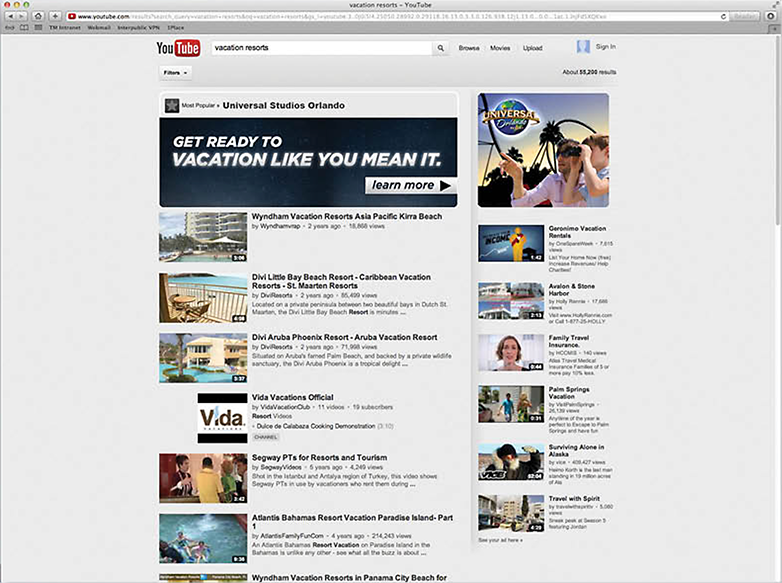The width and height of the screenshot is (782, 583).
Task: Click the Most Popular star icon
Action: (x=172, y=105)
